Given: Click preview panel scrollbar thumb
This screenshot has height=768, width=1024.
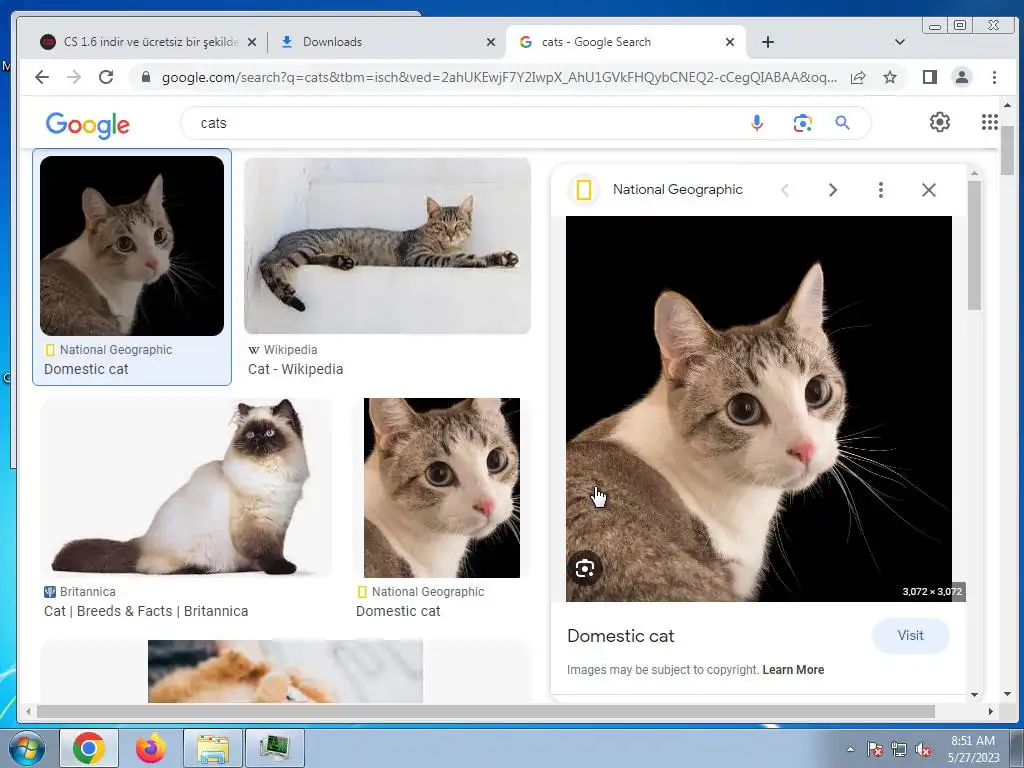Looking at the screenshot, I should pos(974,246).
